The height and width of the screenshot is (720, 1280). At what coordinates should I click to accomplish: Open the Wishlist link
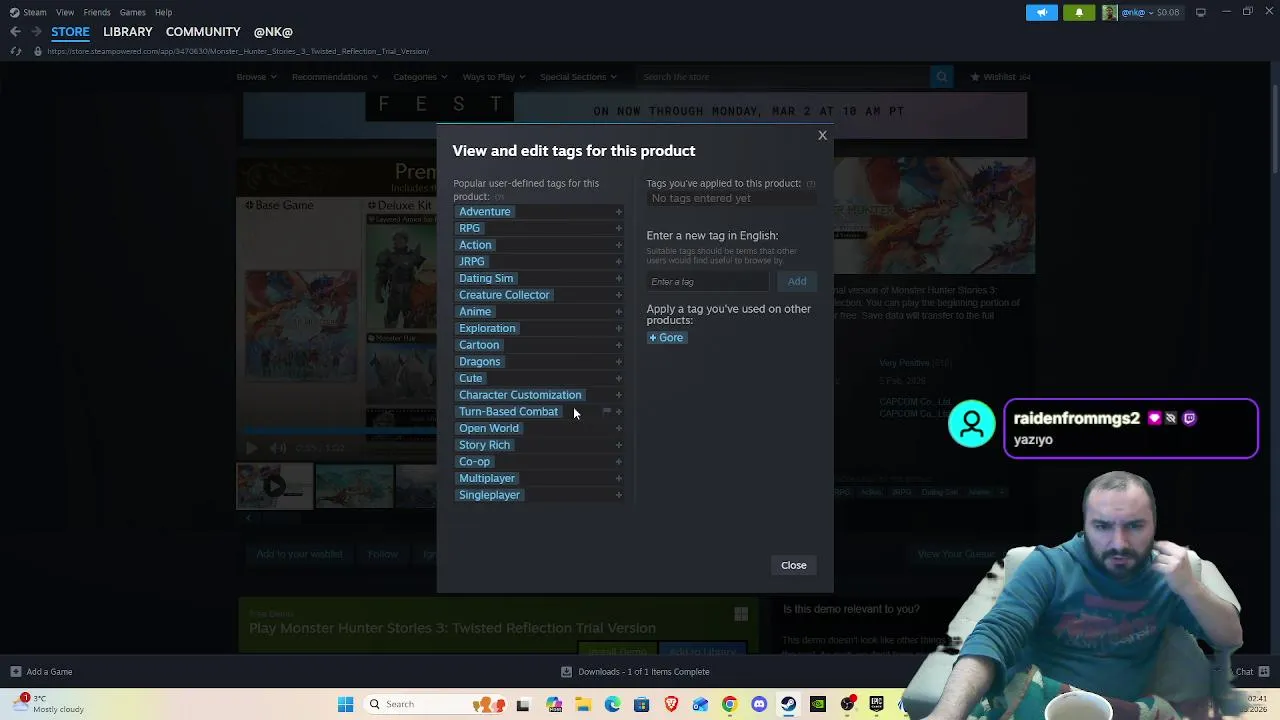click(x=1001, y=77)
